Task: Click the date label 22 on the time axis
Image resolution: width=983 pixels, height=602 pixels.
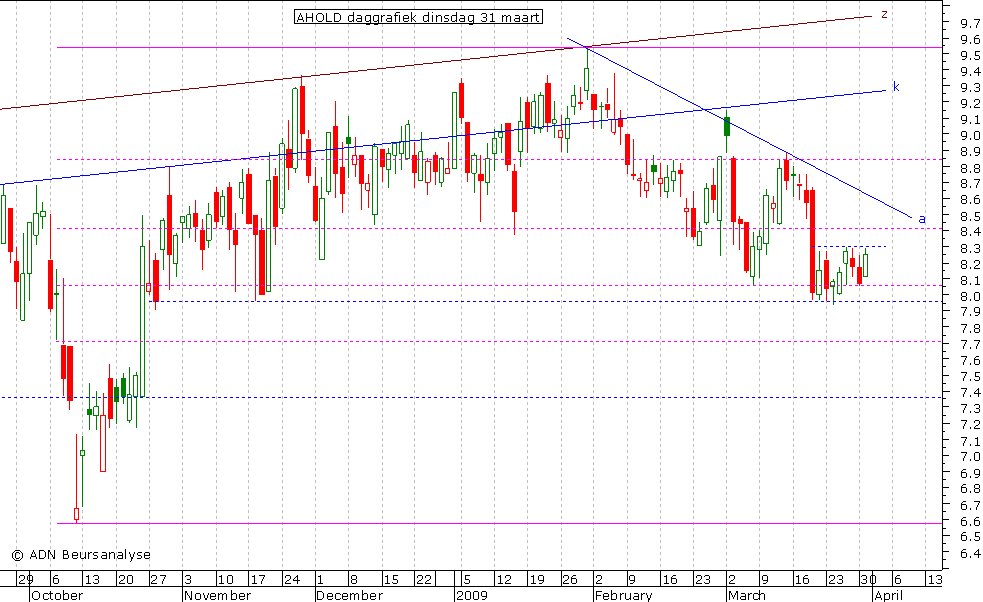Action: click(x=424, y=579)
